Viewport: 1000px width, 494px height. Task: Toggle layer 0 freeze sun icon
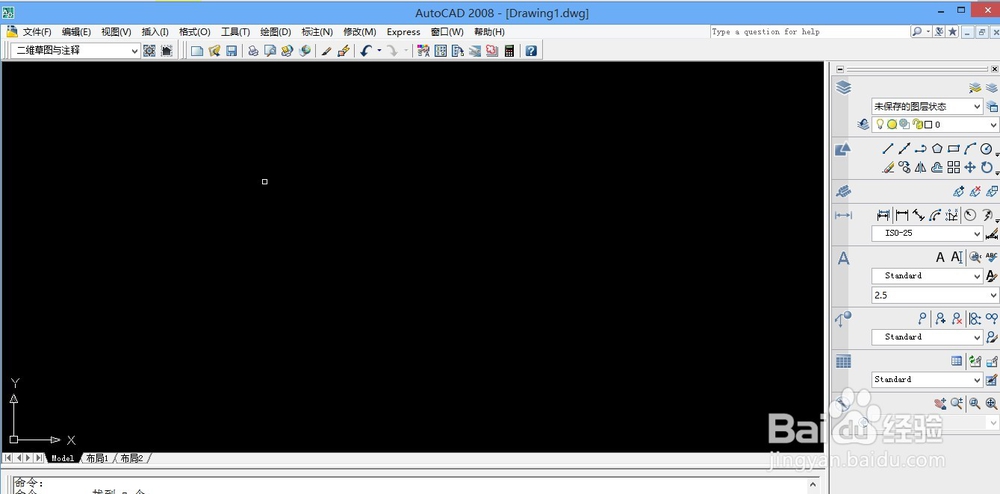[x=892, y=125]
